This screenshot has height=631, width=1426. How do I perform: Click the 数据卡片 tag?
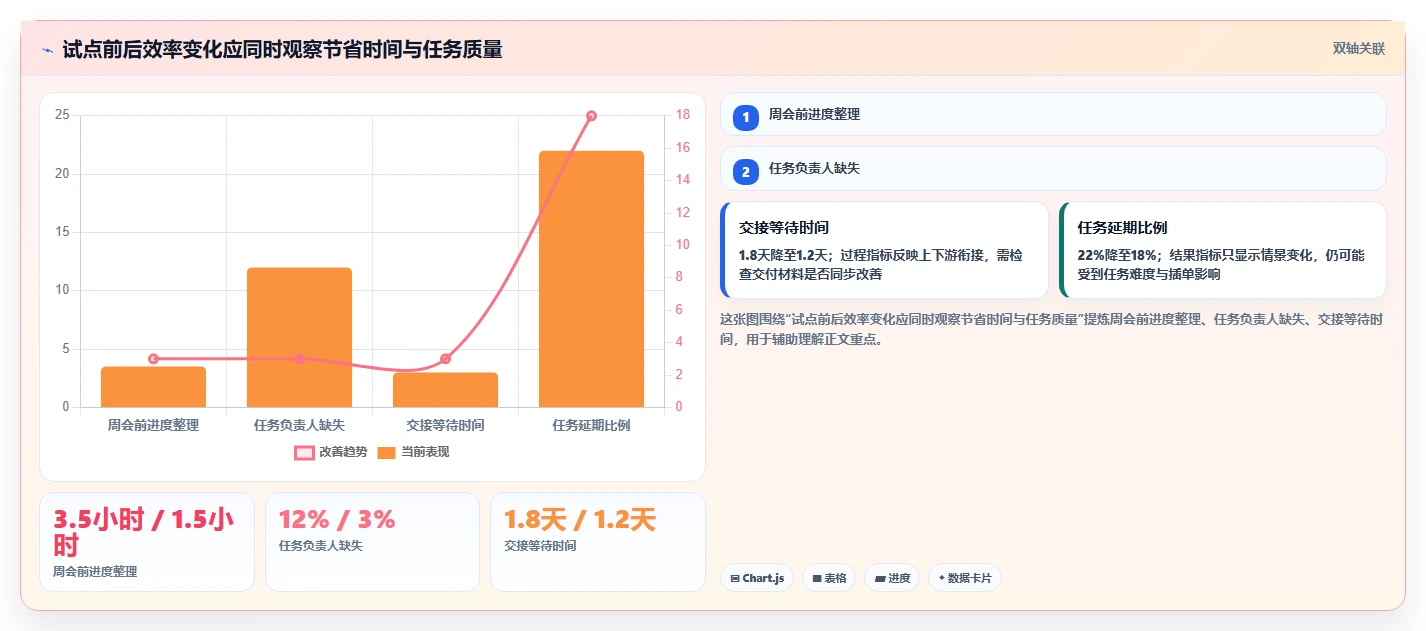[x=965, y=578]
